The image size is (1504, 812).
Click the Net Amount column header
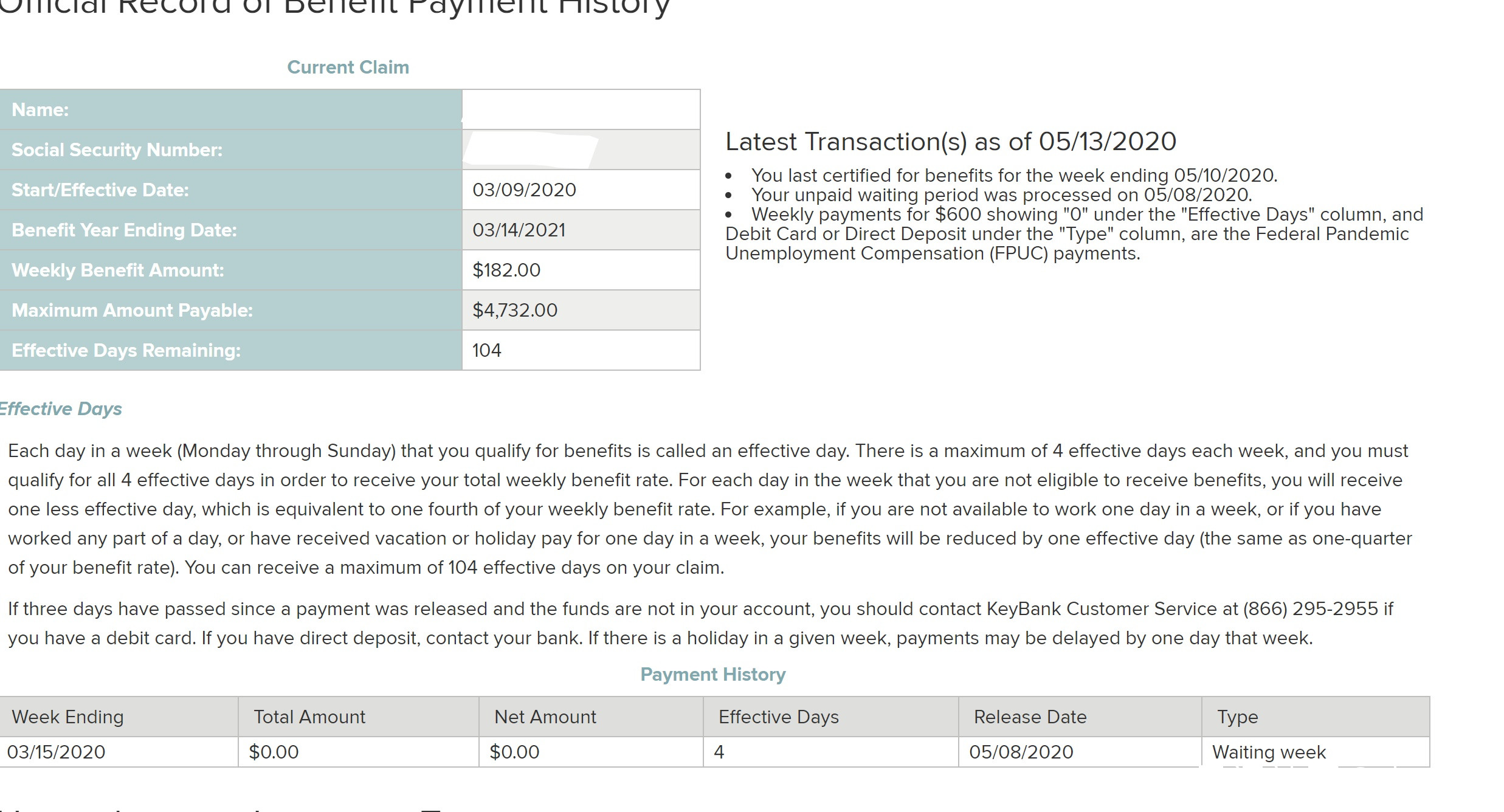point(545,717)
